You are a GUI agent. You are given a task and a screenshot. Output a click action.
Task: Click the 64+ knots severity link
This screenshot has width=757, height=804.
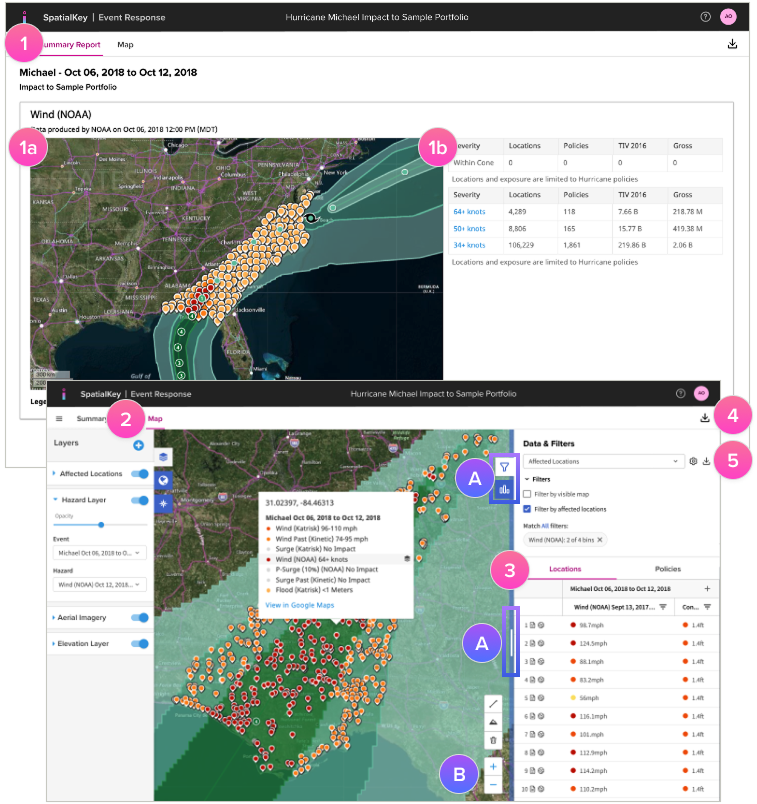coord(469,211)
